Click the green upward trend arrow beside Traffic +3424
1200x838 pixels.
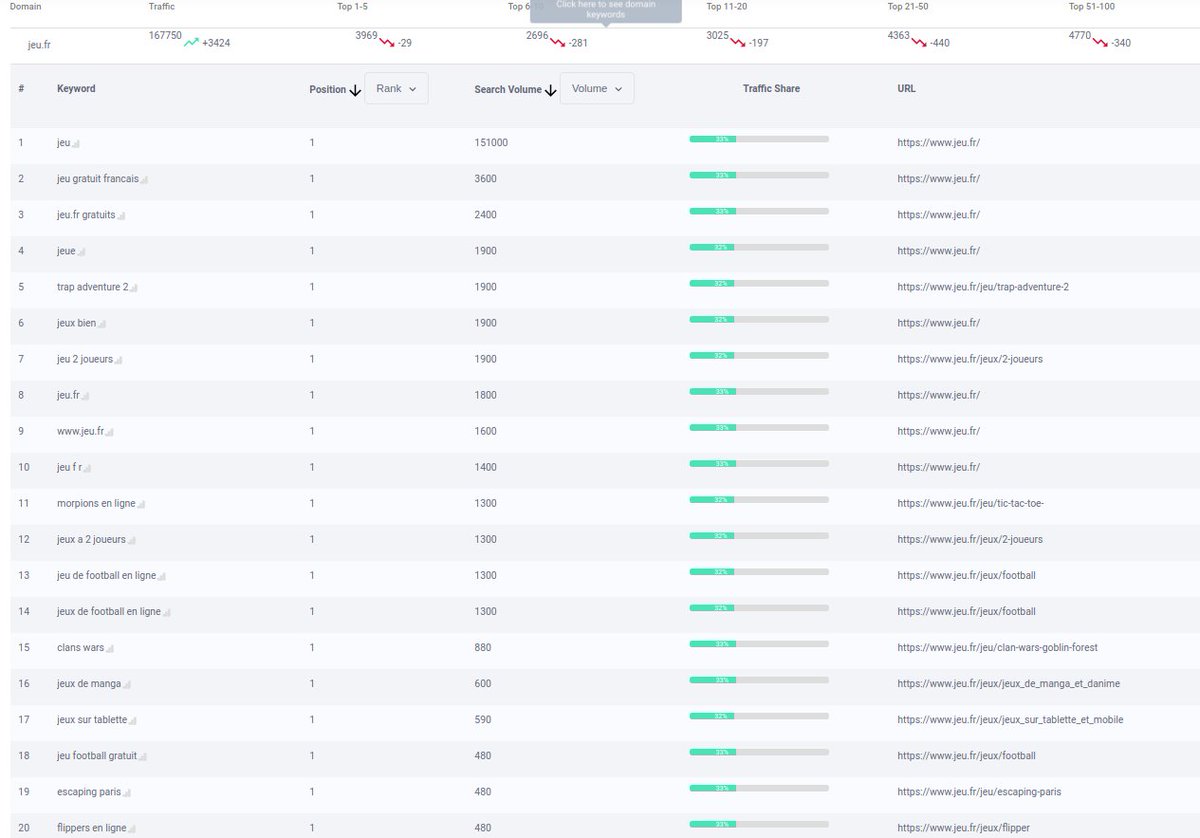click(x=191, y=42)
